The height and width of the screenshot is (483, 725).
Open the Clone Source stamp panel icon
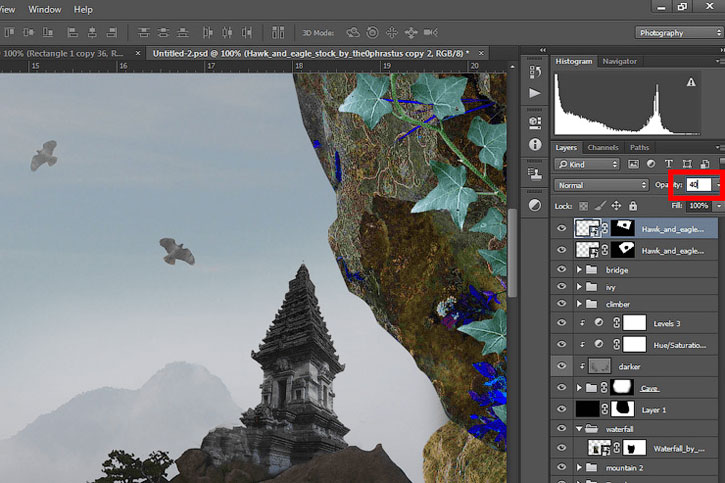pos(535,174)
